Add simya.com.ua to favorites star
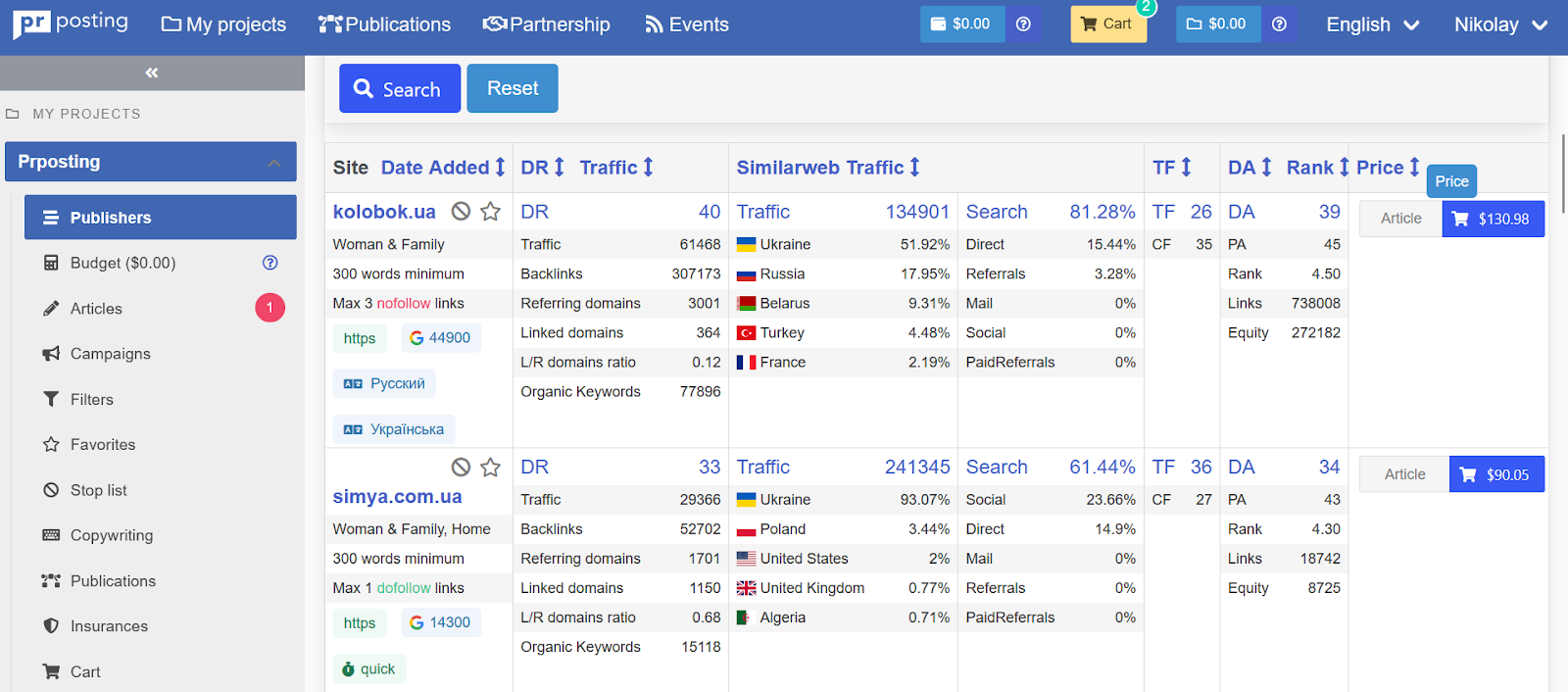The width and height of the screenshot is (1568, 692). pos(491,467)
